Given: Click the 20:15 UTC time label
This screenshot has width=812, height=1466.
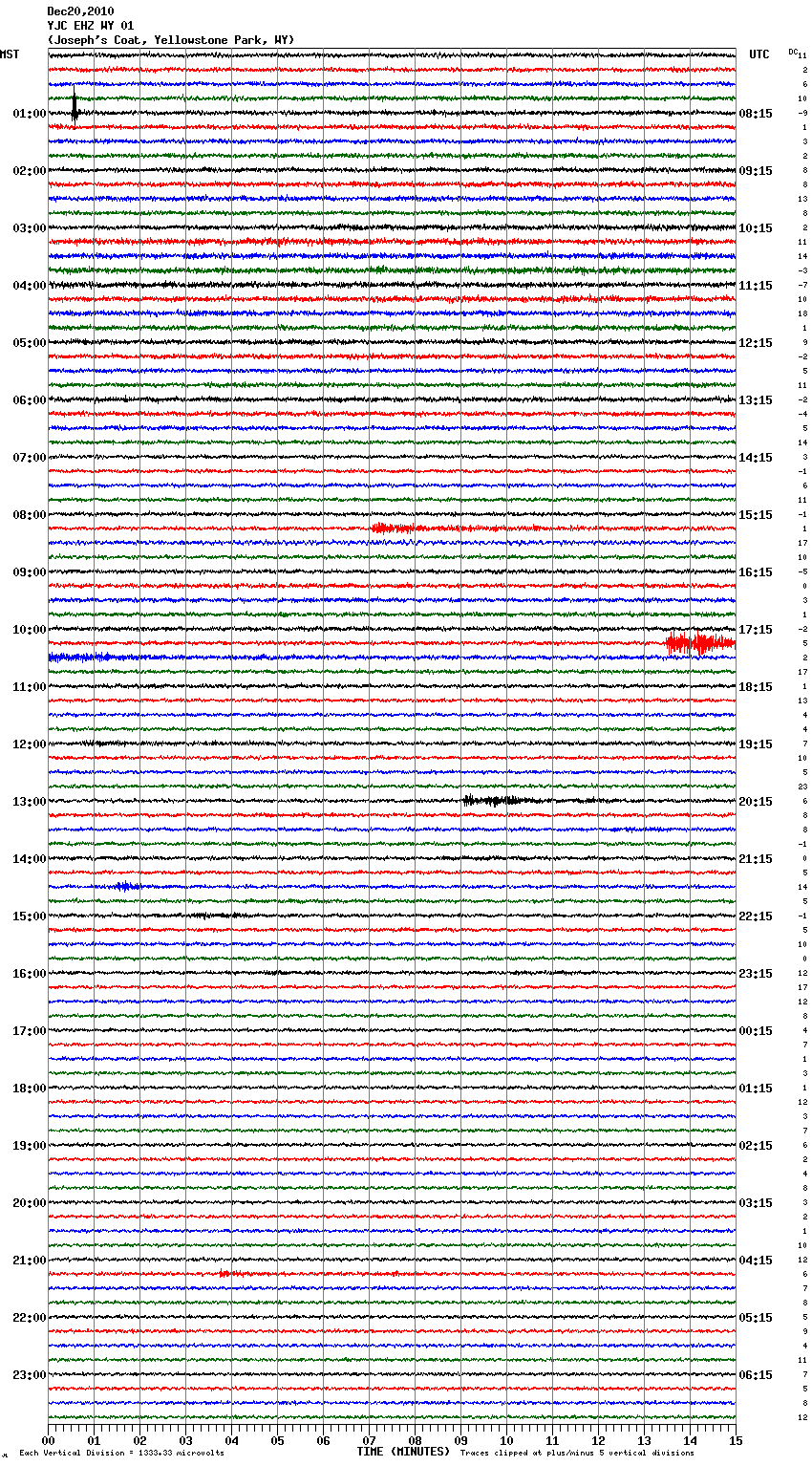Looking at the screenshot, I should click(756, 802).
